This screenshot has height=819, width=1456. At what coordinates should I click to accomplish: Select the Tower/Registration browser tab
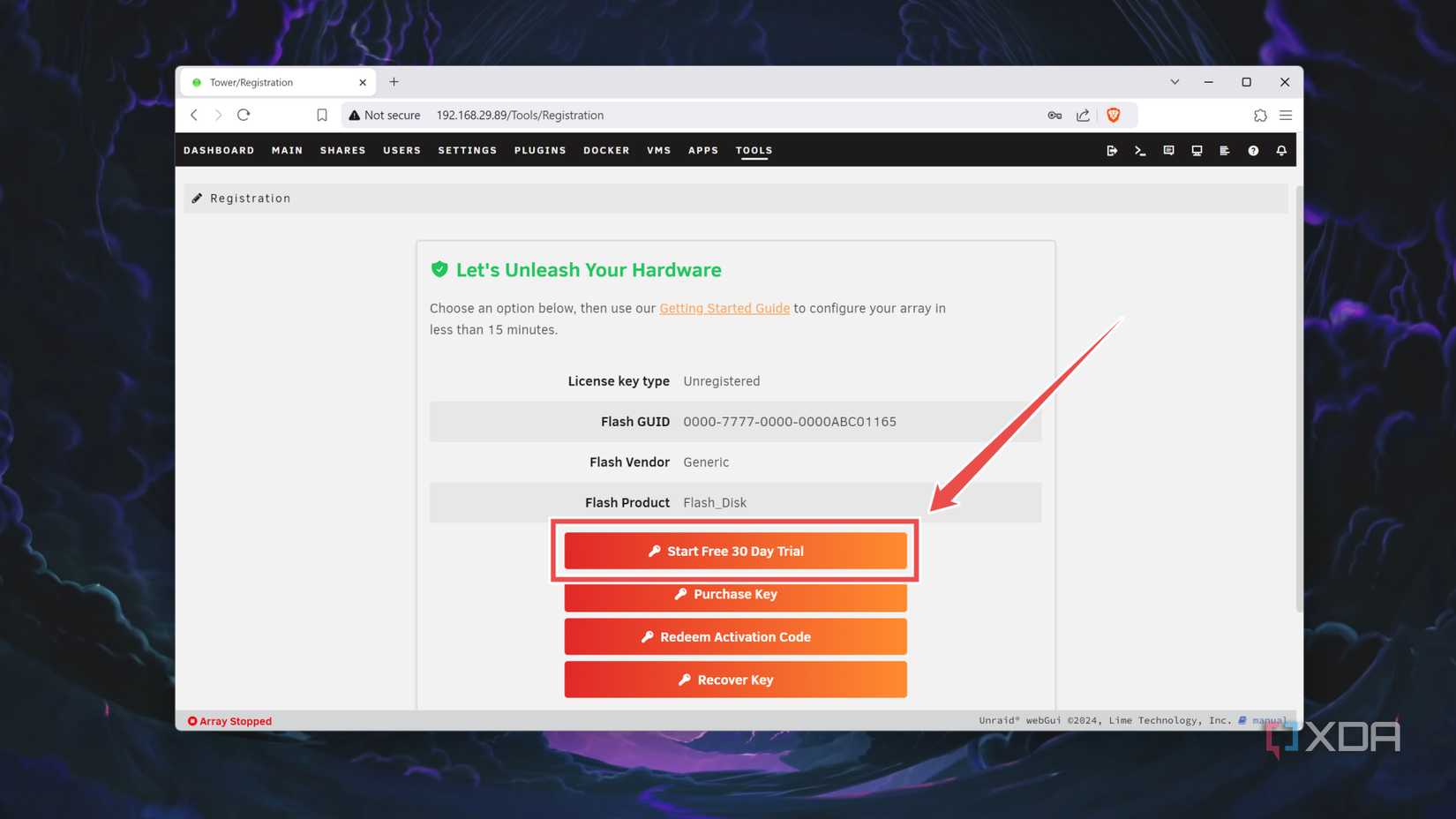277,82
